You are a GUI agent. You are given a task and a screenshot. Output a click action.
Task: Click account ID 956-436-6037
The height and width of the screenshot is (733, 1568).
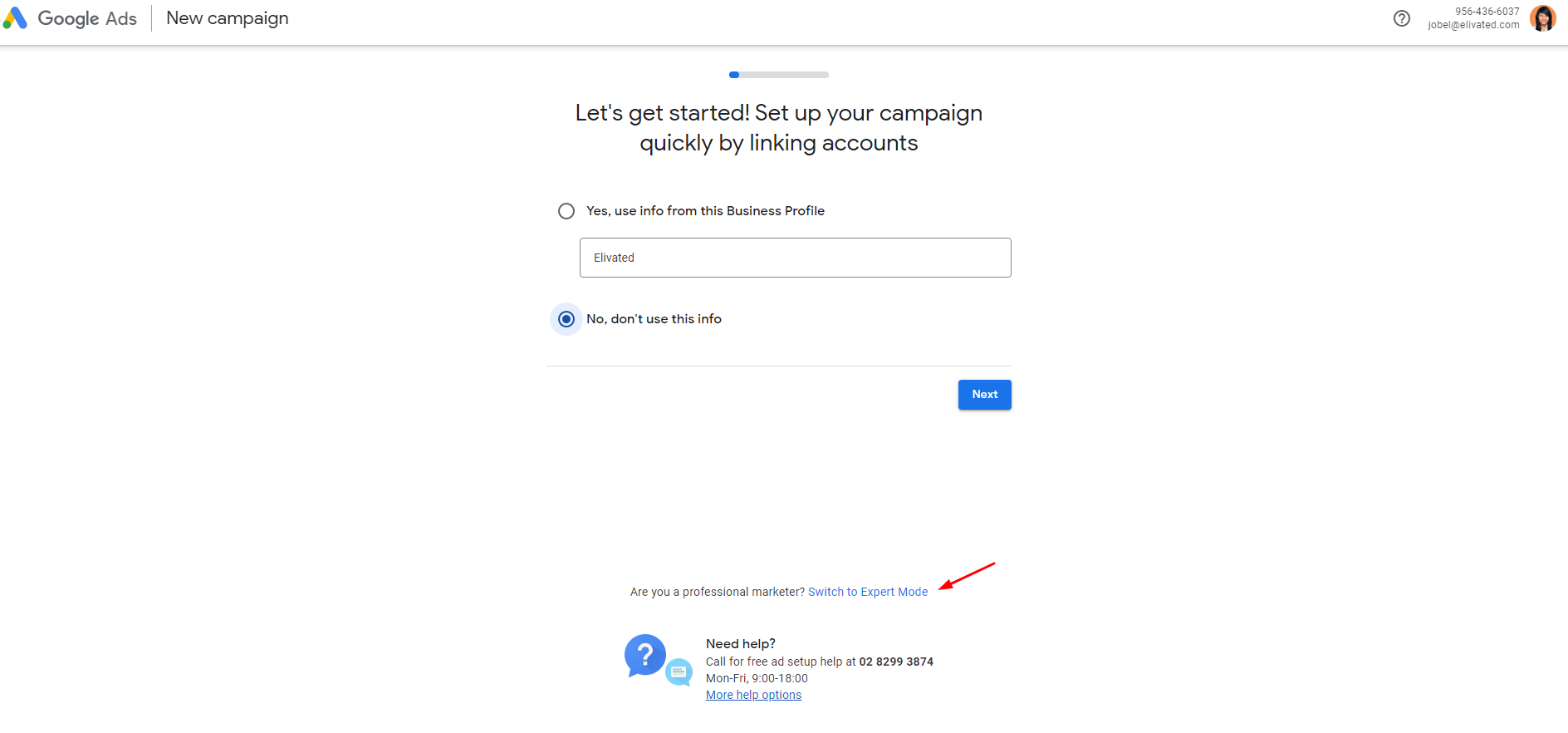tap(1487, 12)
